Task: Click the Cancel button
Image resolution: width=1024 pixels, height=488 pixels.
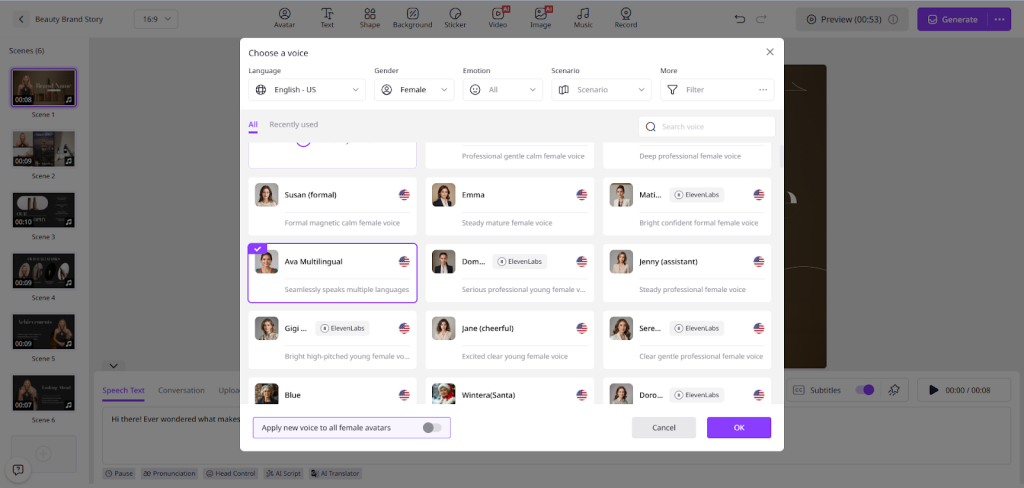Action: [x=663, y=428]
